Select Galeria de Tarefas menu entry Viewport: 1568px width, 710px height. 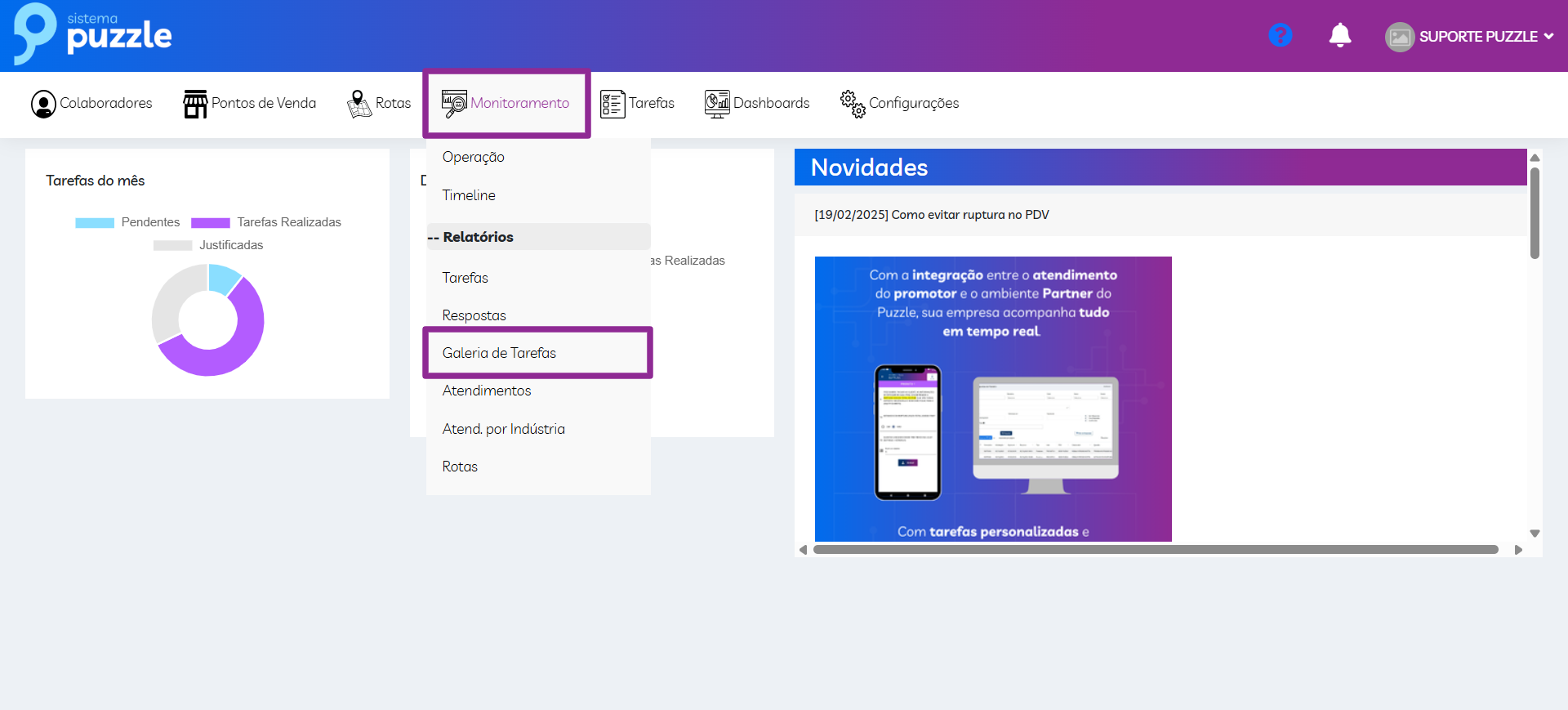[x=499, y=353]
